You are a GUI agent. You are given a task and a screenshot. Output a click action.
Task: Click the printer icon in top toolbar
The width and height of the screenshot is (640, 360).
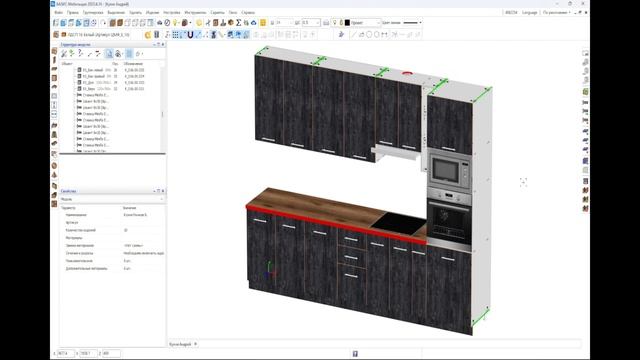(x=326, y=23)
